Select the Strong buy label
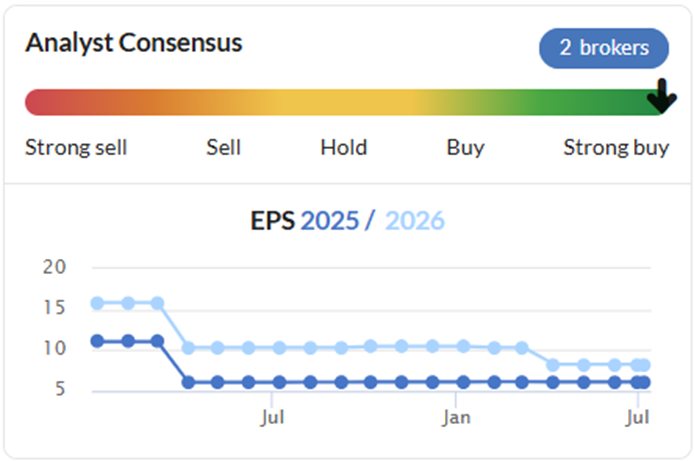 (x=616, y=148)
